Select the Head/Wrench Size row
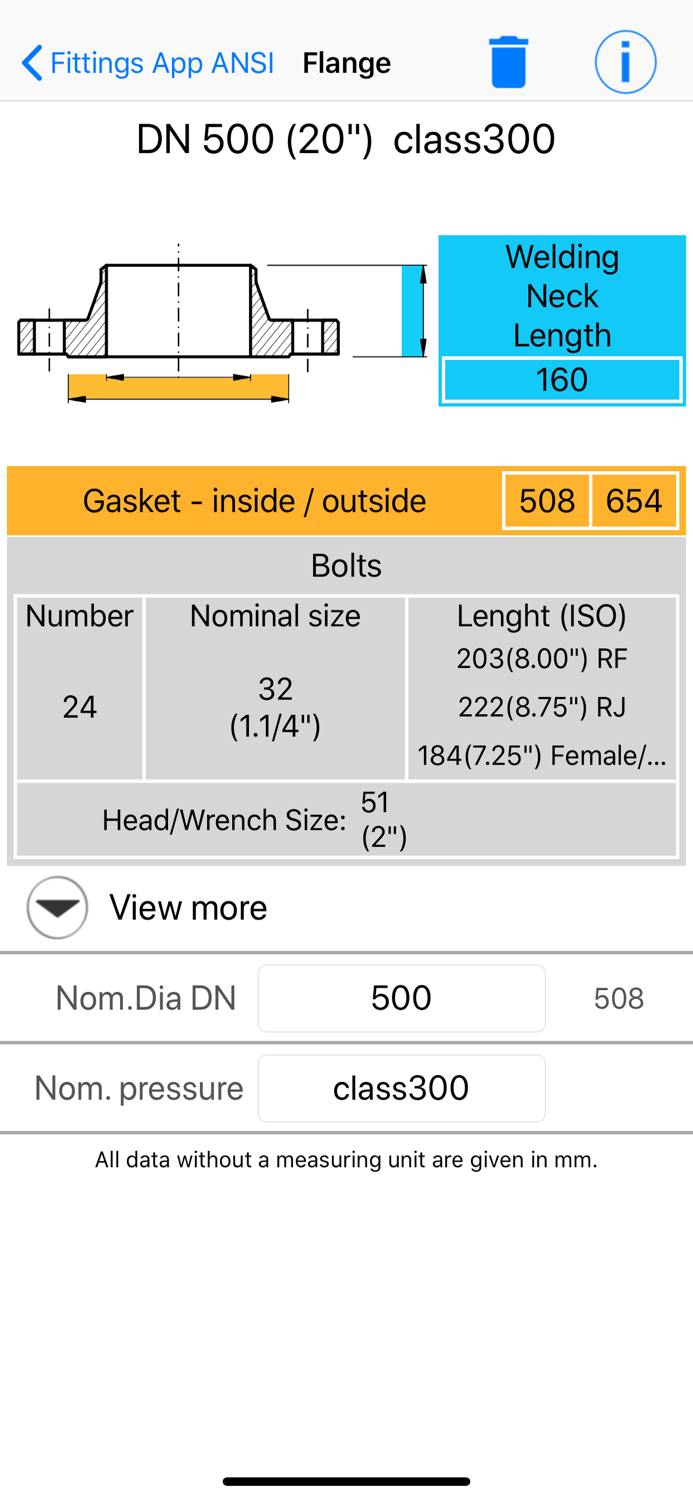This screenshot has width=693, height=1500. click(x=346, y=819)
